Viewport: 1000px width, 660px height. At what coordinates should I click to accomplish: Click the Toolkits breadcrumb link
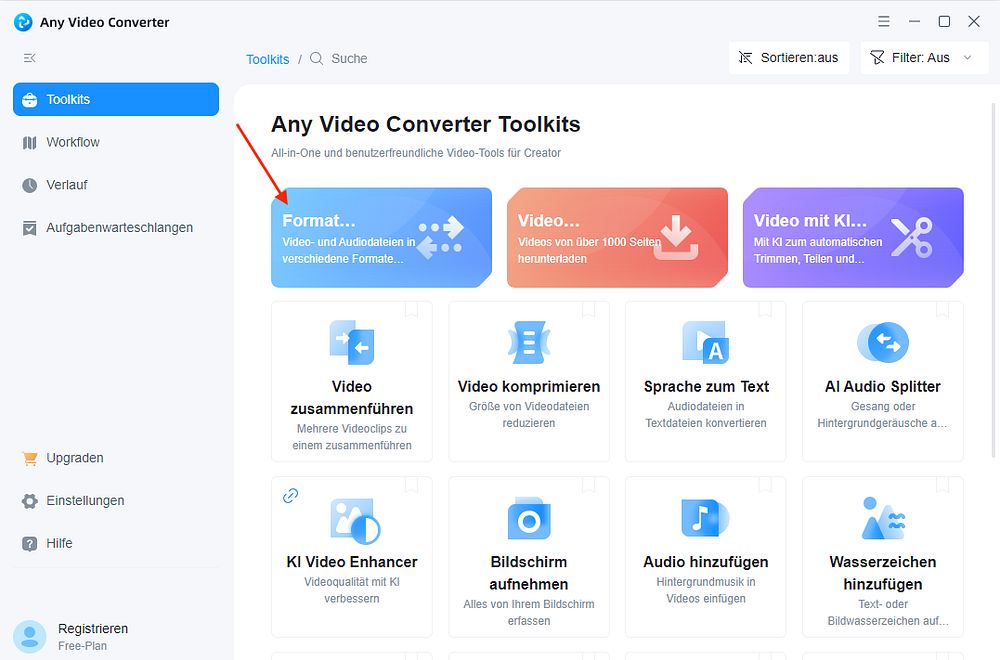point(267,59)
